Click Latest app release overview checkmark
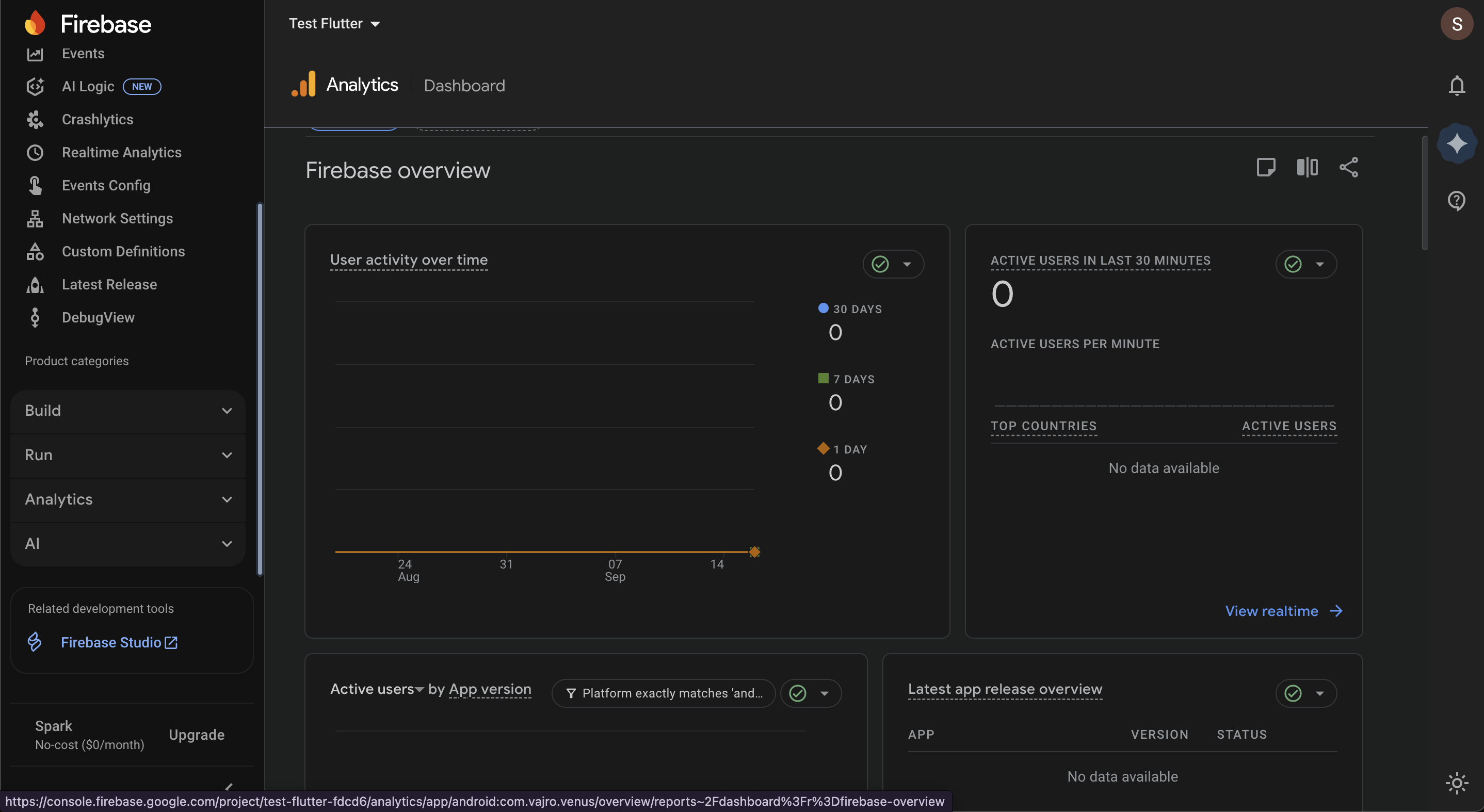Image resolution: width=1484 pixels, height=812 pixels. pyautogui.click(x=1293, y=693)
